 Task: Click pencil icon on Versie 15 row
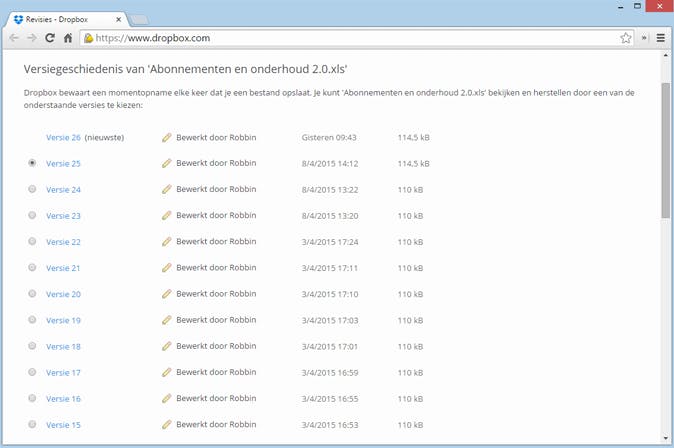(167, 425)
